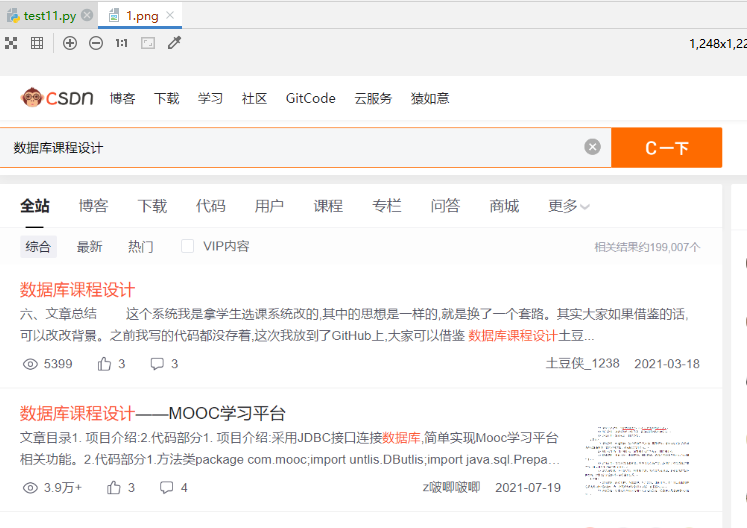Viewport: 747px width, 528px height.
Task: Sort results by 热门
Action: [141, 246]
